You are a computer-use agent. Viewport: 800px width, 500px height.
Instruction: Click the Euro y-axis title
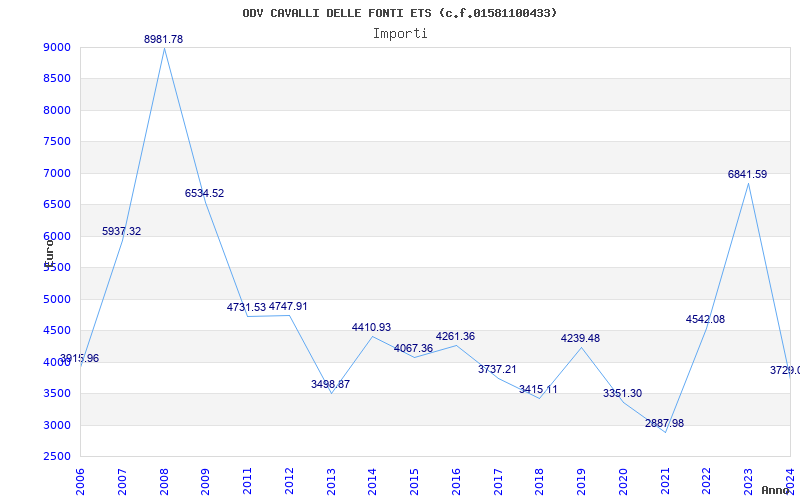pyautogui.click(x=48, y=252)
